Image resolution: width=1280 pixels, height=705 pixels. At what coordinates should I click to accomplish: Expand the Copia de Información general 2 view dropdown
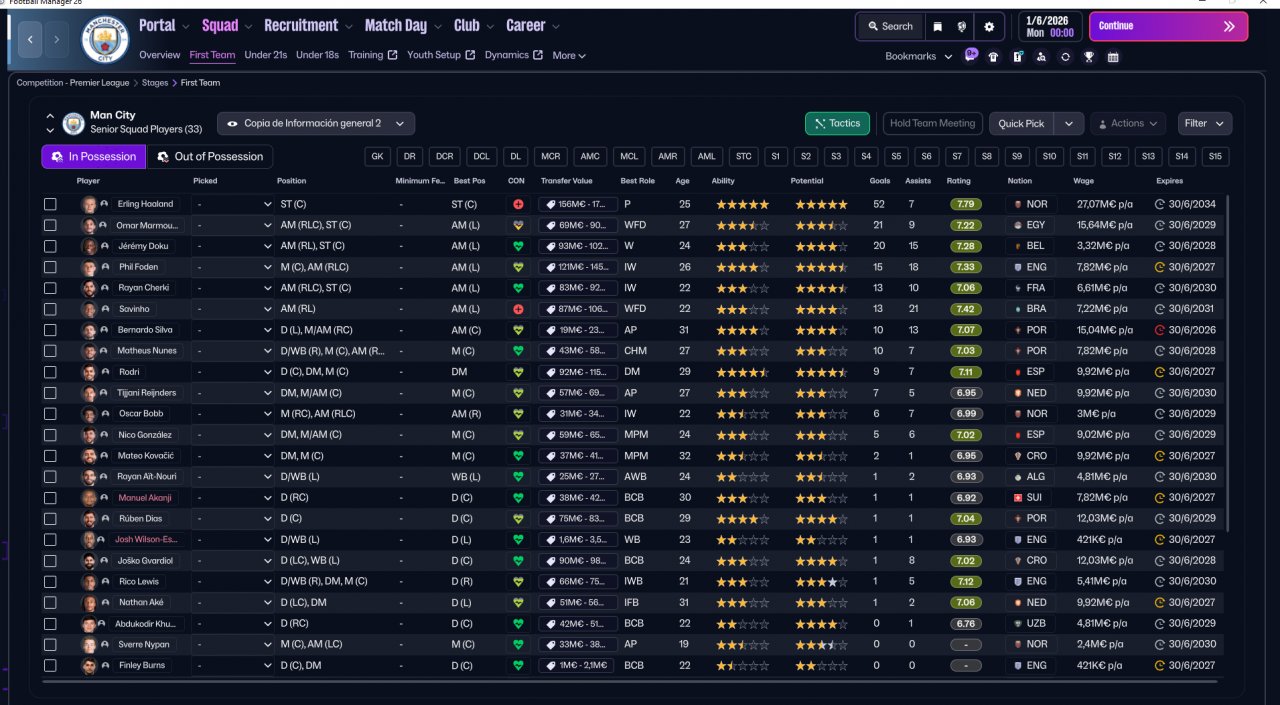coord(316,124)
